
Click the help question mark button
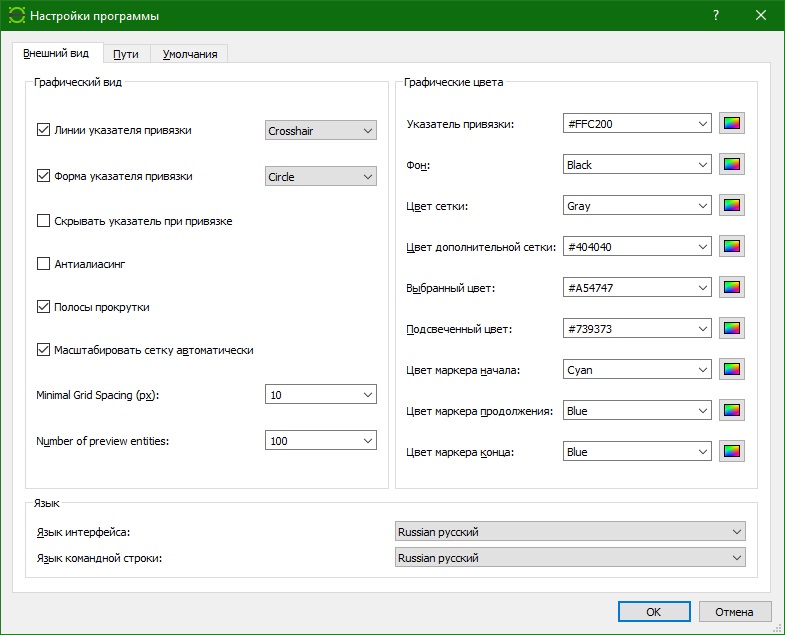(716, 16)
